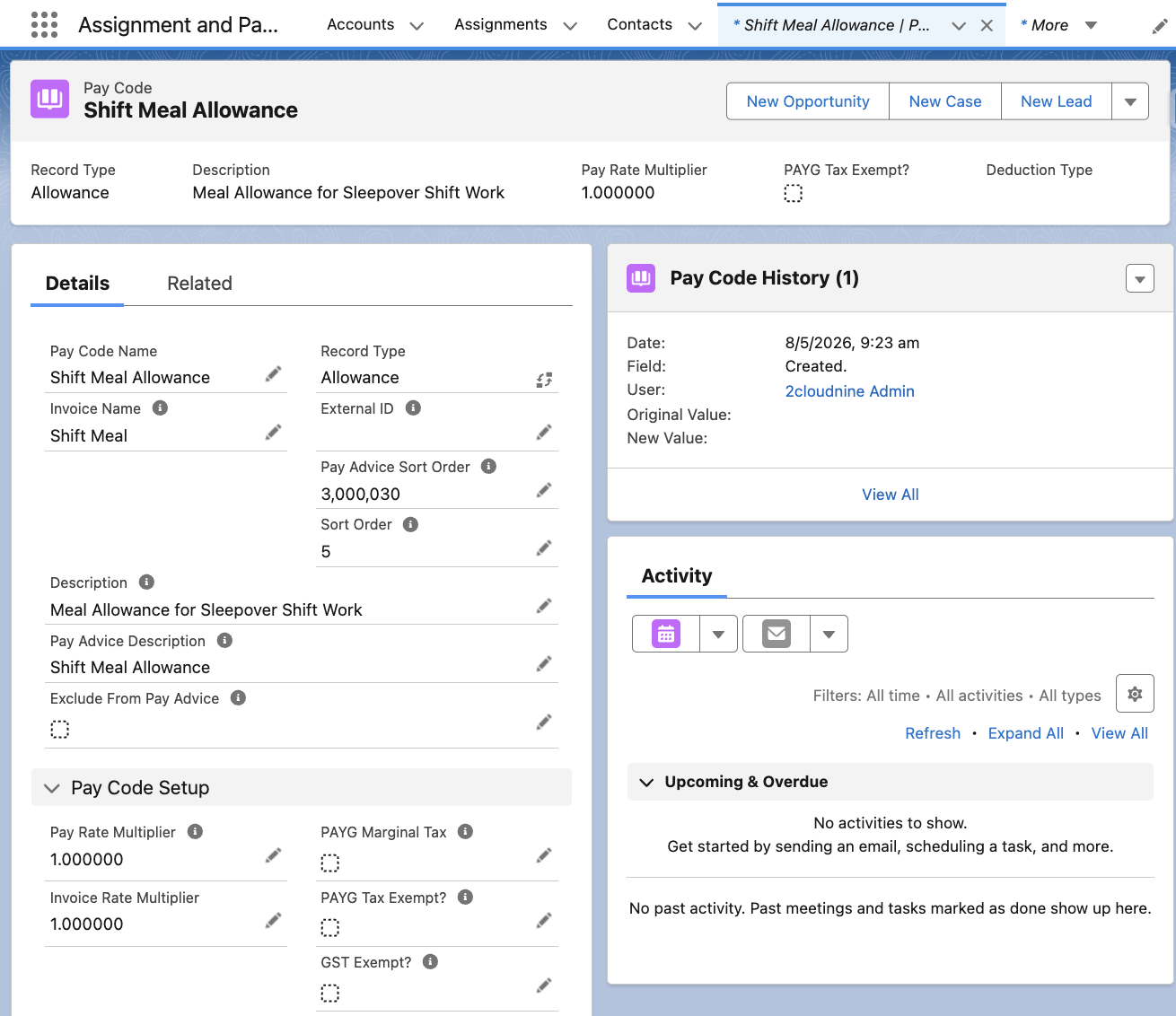Open the new event options dropdown

click(718, 634)
